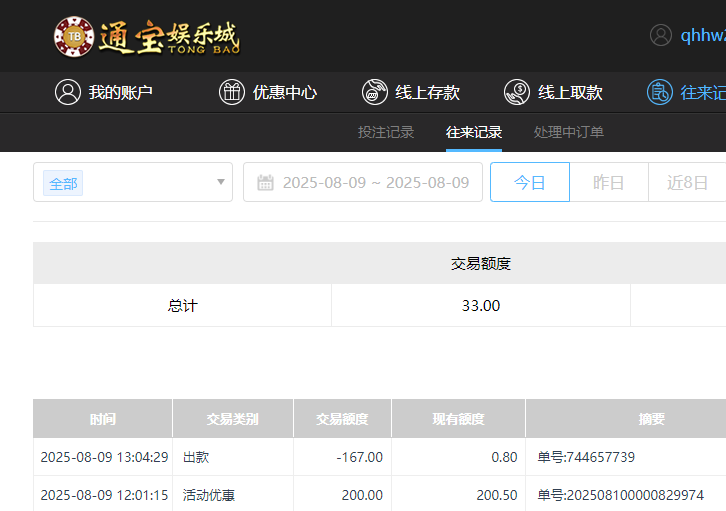This screenshot has width=726, height=511.
Task: Open the 往来记录 tab
Action: [x=474, y=132]
